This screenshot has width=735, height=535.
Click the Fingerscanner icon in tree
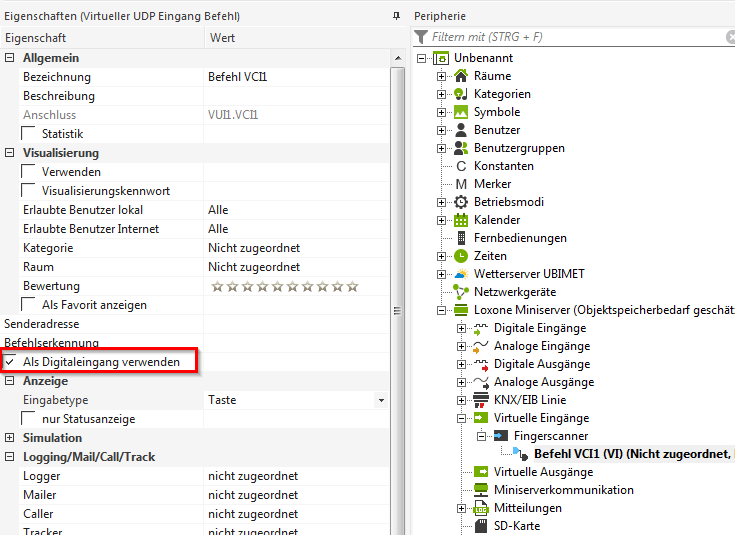pos(501,436)
